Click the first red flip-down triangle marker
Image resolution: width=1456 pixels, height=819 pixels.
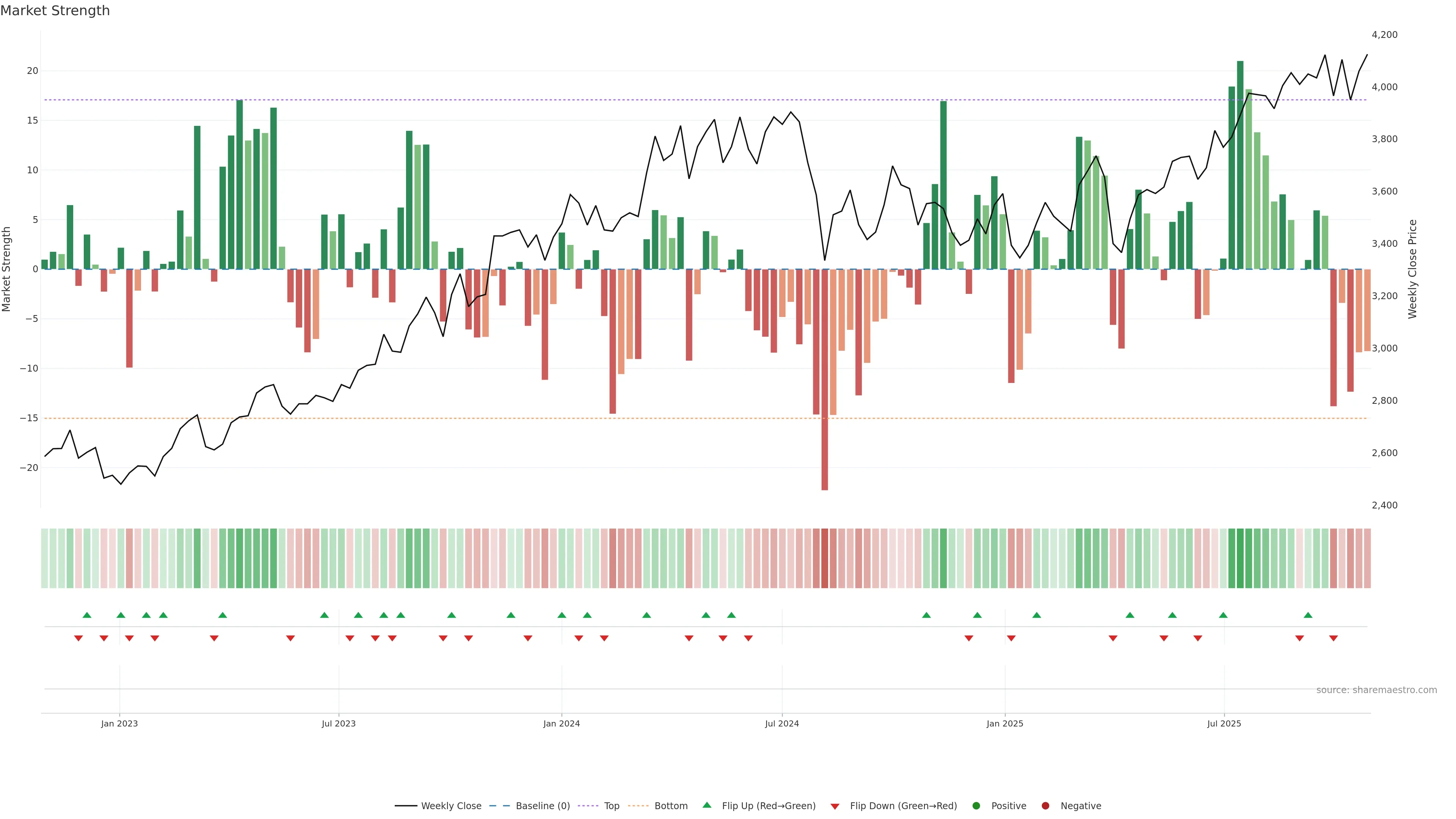(78, 638)
